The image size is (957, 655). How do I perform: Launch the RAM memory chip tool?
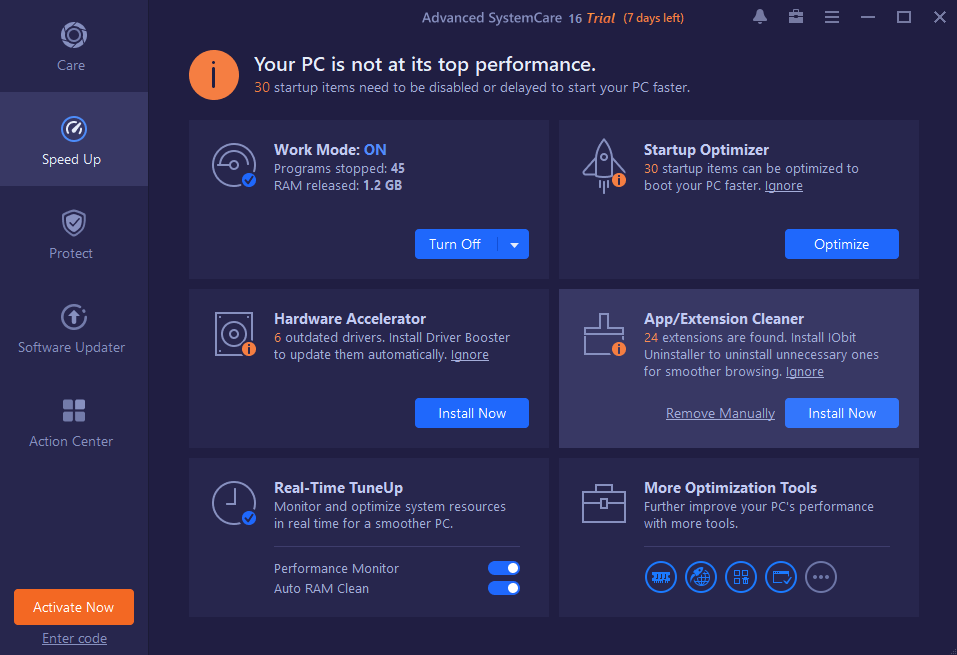tap(661, 577)
